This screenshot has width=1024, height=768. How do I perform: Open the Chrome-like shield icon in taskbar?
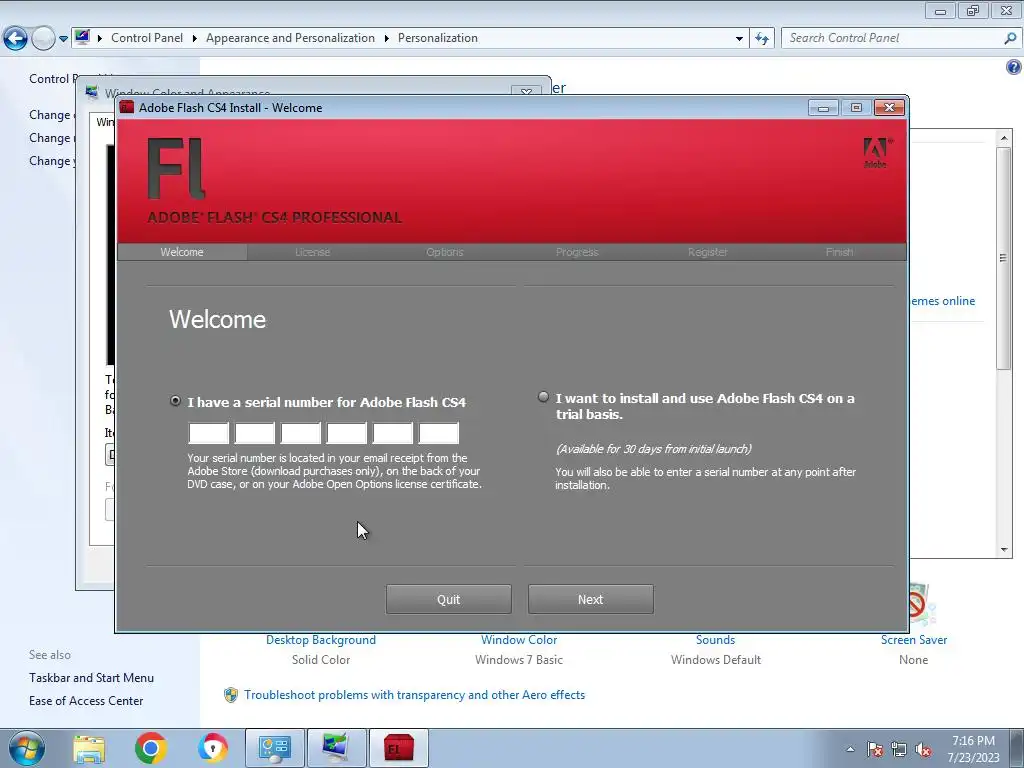[213, 748]
